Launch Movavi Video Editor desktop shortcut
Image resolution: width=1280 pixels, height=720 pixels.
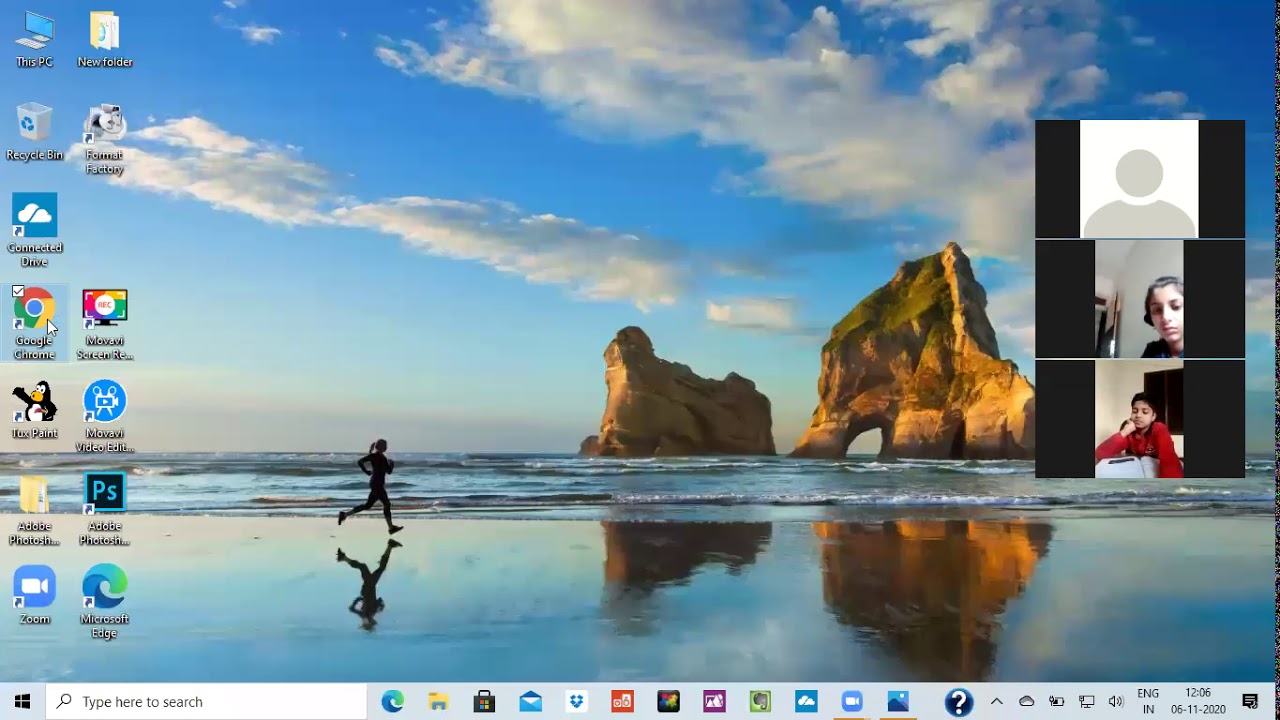105,402
